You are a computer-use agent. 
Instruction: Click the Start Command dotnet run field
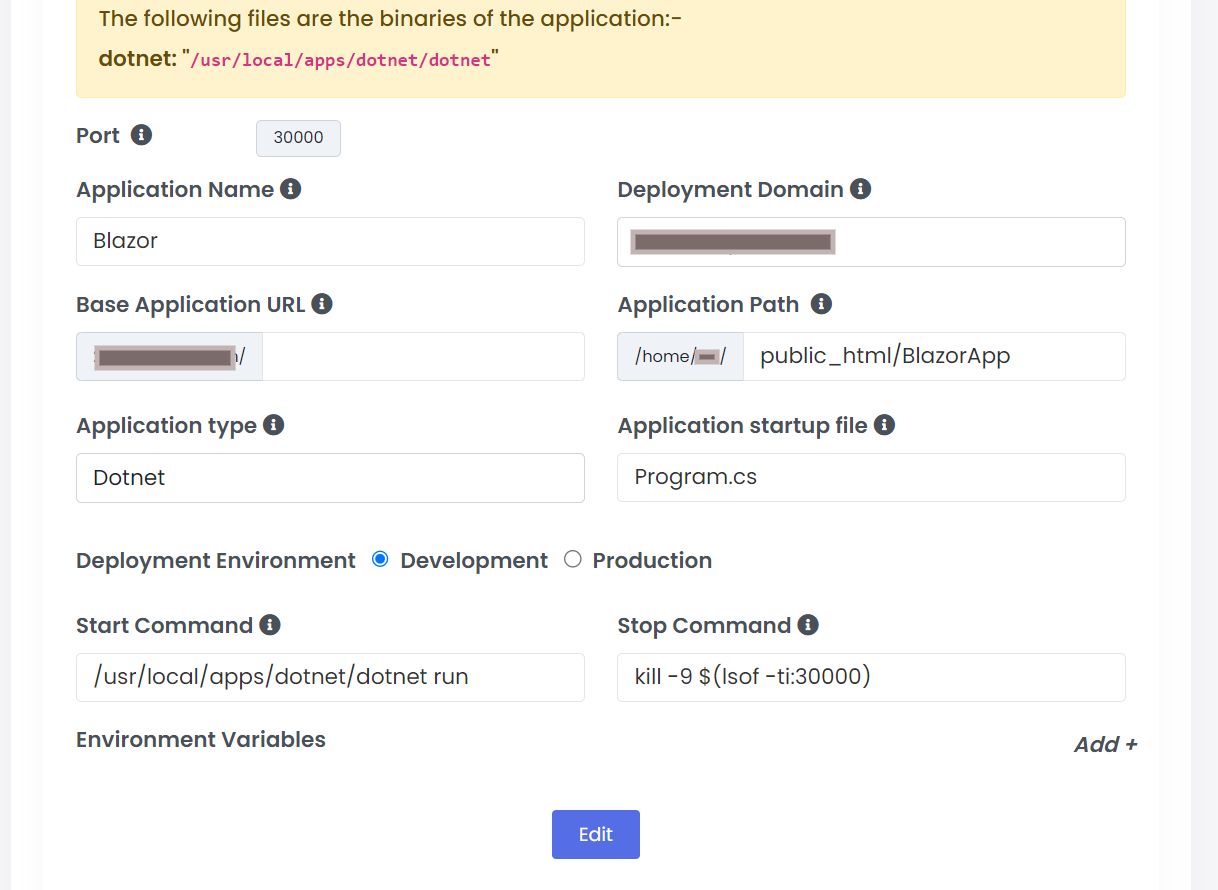point(330,677)
